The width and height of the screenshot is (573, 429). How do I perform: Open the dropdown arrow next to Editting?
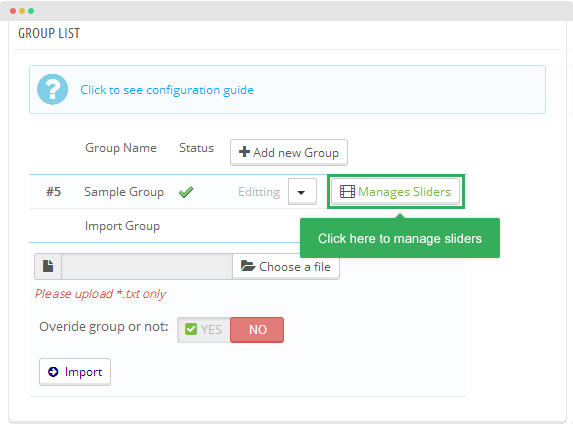[x=302, y=192]
